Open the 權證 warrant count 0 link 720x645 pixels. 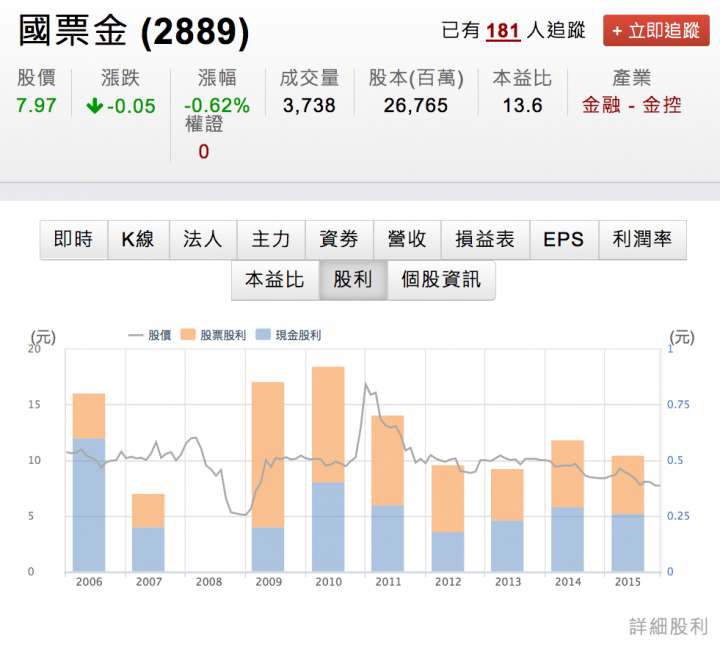point(203,151)
